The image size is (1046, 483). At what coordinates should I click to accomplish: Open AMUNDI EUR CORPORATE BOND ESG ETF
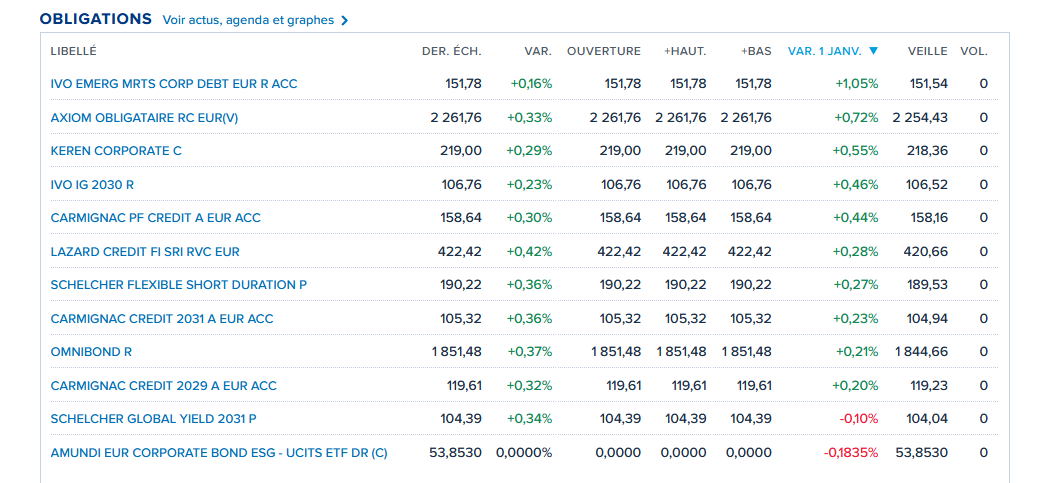[218, 453]
